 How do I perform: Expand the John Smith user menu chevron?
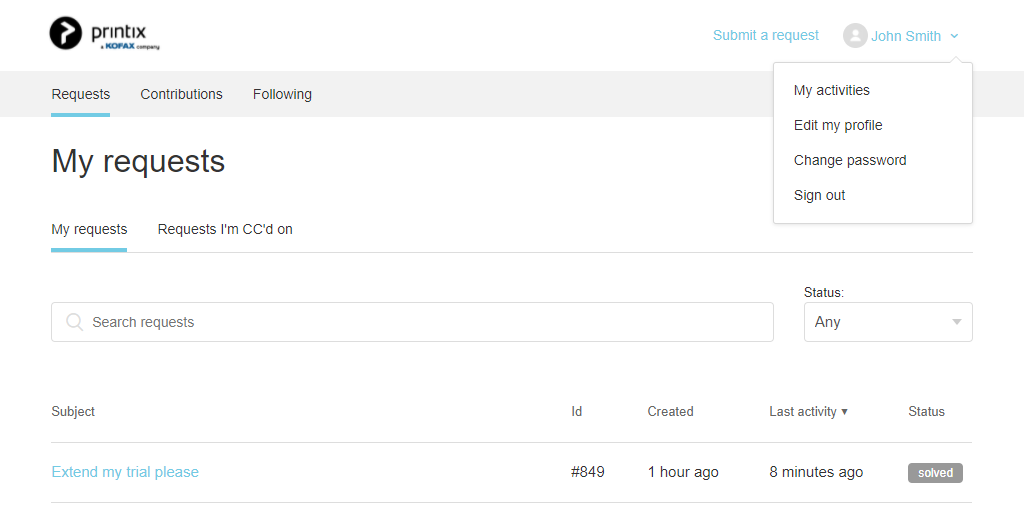(x=954, y=36)
